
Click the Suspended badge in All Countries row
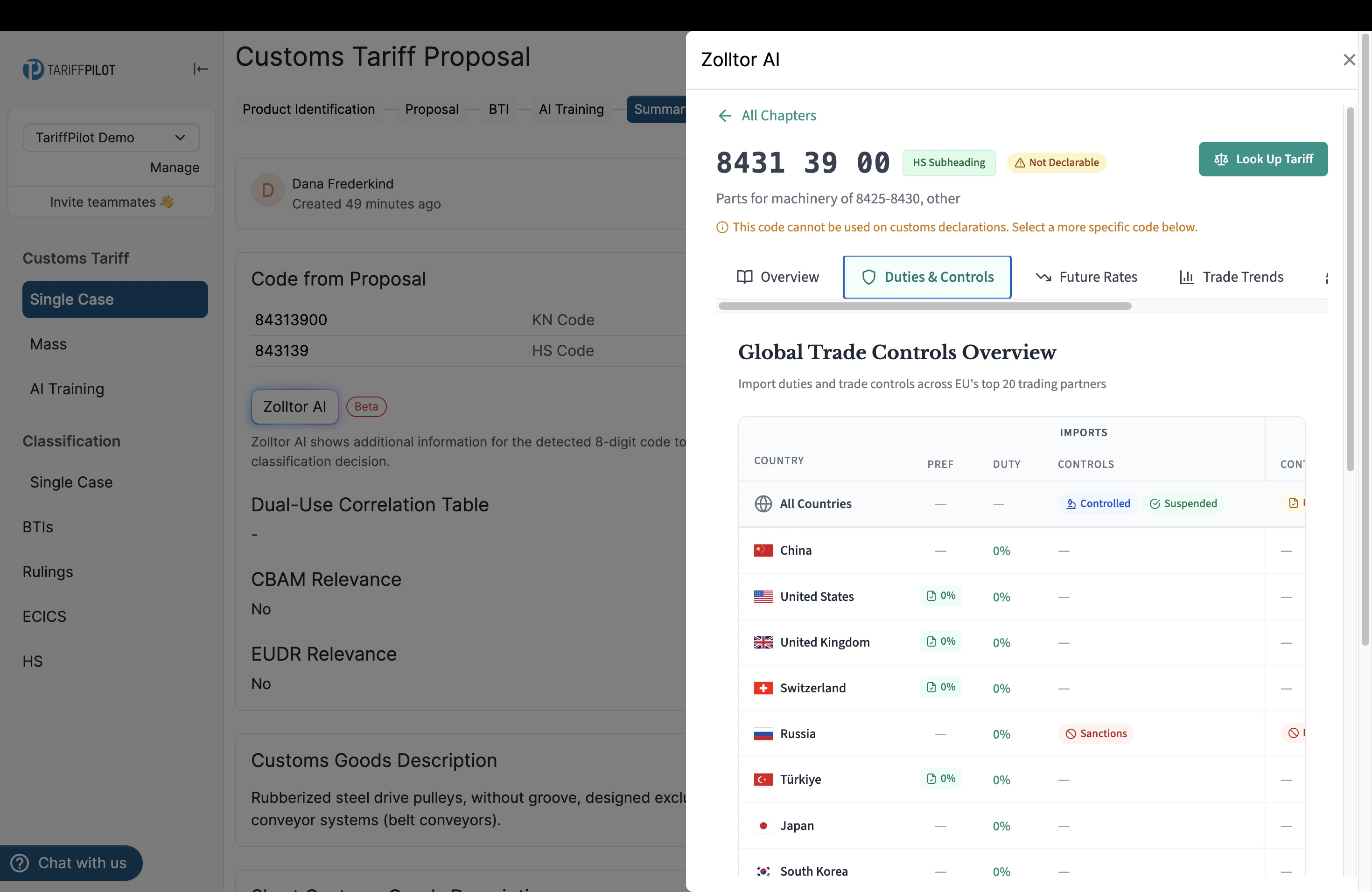click(1183, 504)
